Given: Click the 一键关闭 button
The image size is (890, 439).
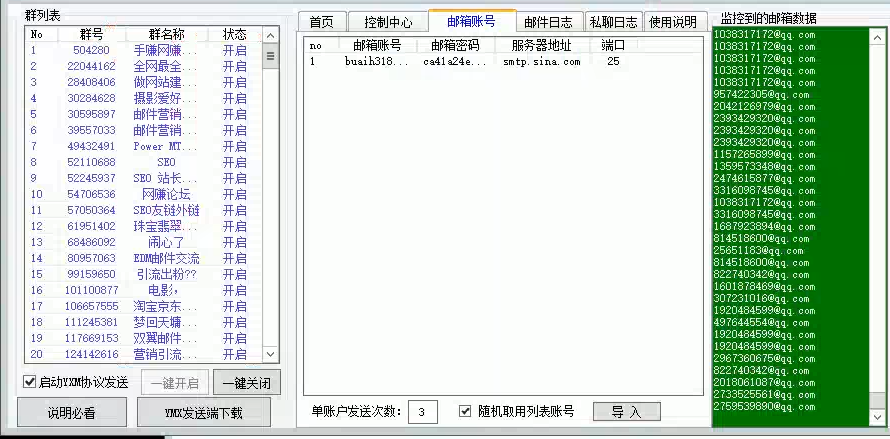Looking at the screenshot, I should click(246, 383).
